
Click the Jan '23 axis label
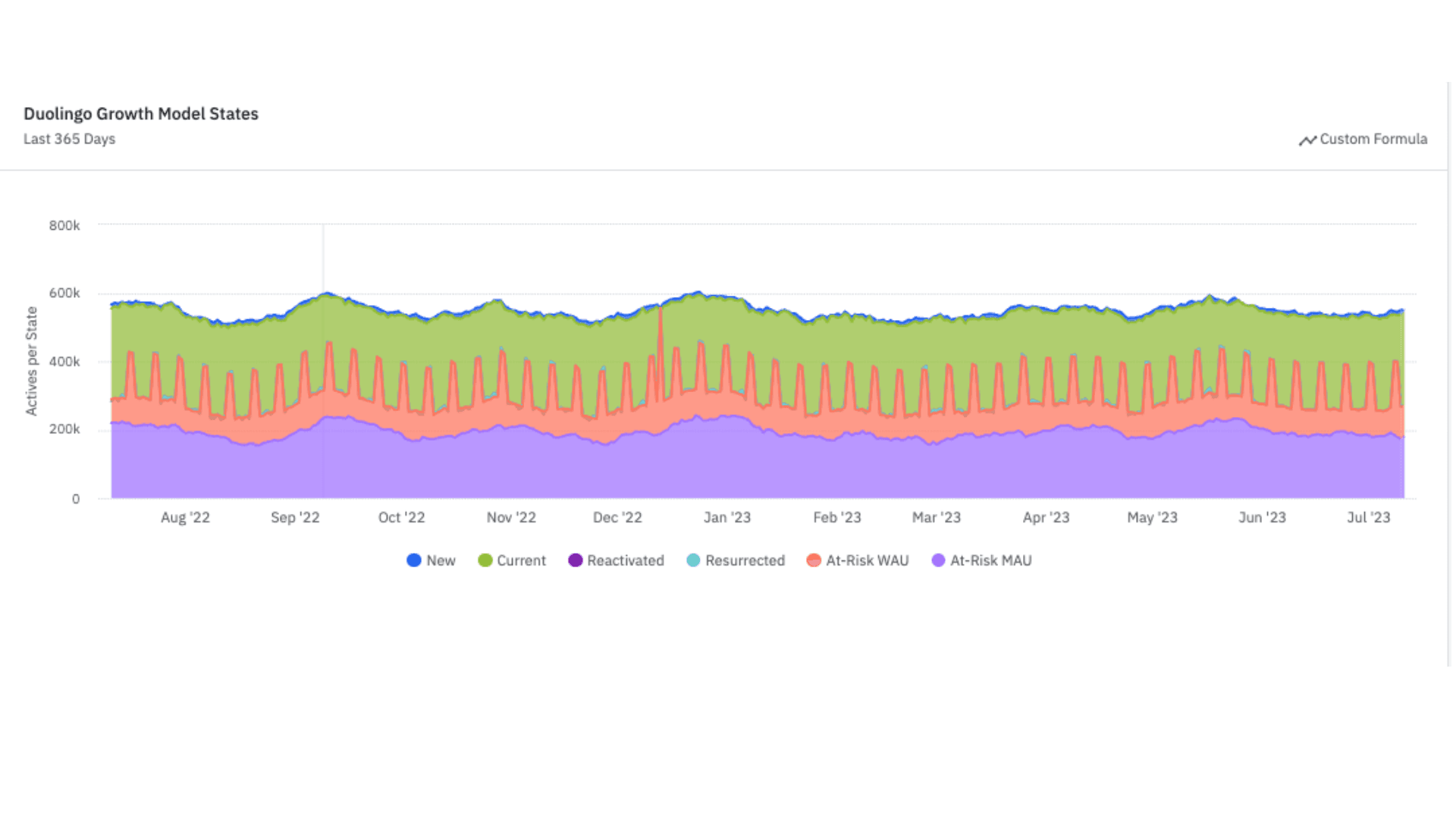click(x=727, y=517)
